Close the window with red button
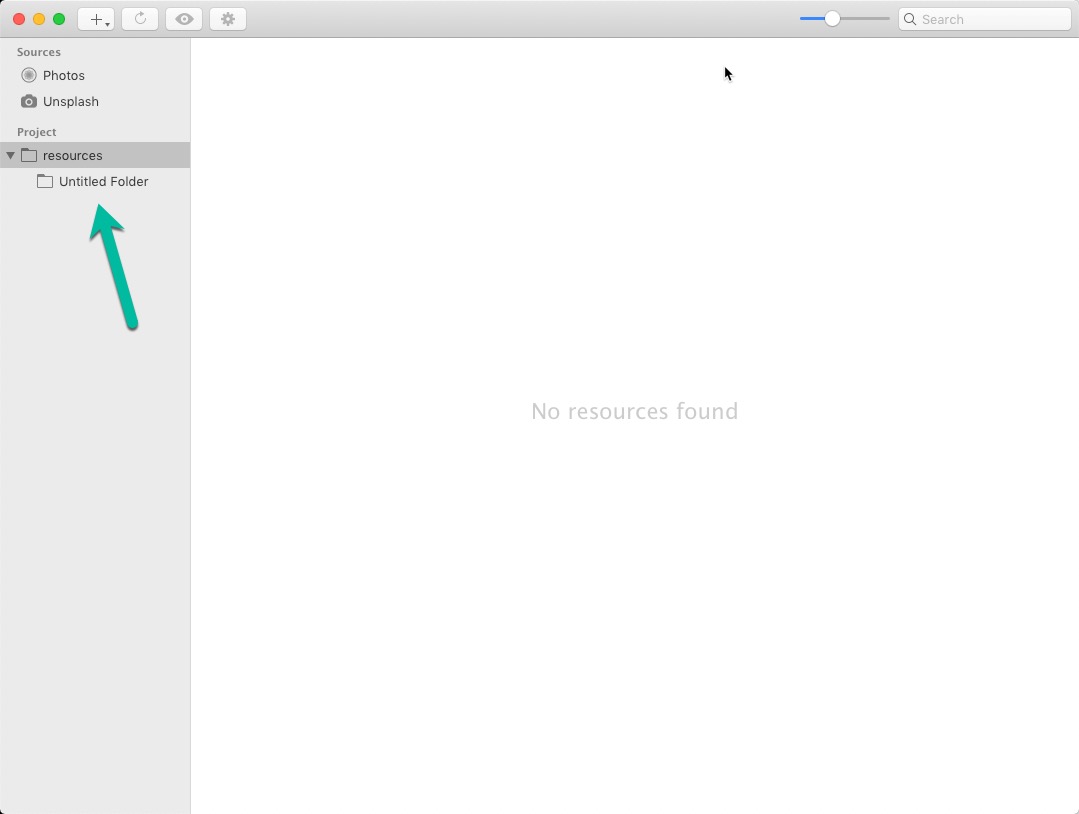Screen dimensions: 1079x814 pyautogui.click(x=19, y=19)
